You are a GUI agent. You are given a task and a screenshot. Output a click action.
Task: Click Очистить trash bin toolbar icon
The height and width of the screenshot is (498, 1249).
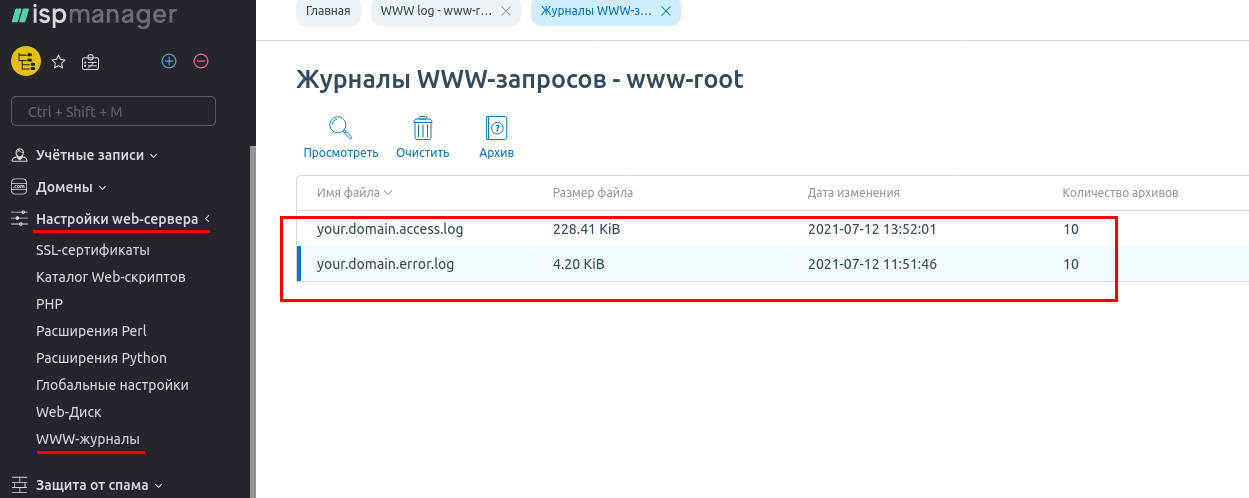tap(423, 128)
